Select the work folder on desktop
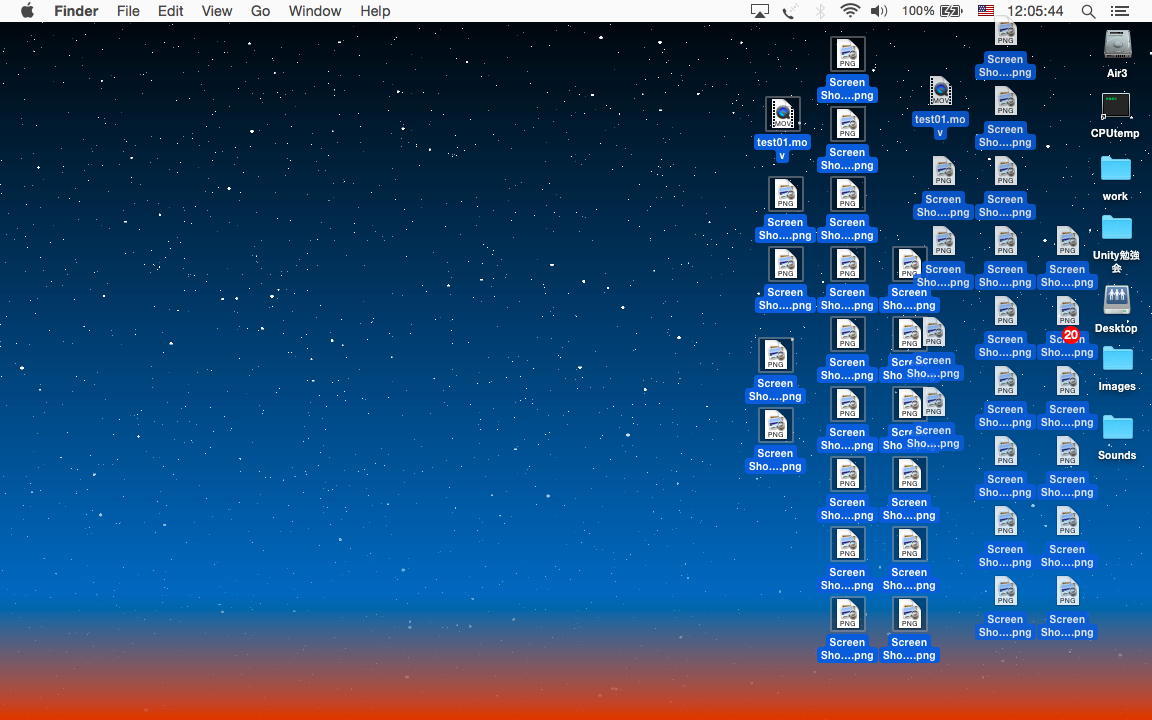Image resolution: width=1152 pixels, height=720 pixels. point(1115,168)
